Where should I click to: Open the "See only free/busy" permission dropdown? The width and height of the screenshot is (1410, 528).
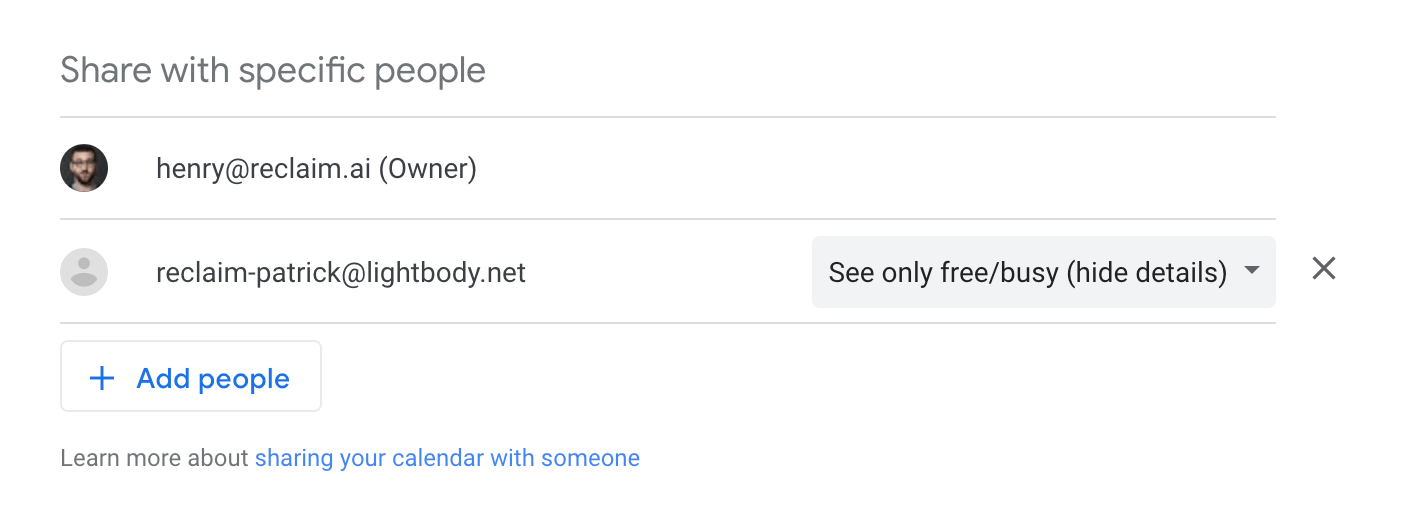point(1043,272)
